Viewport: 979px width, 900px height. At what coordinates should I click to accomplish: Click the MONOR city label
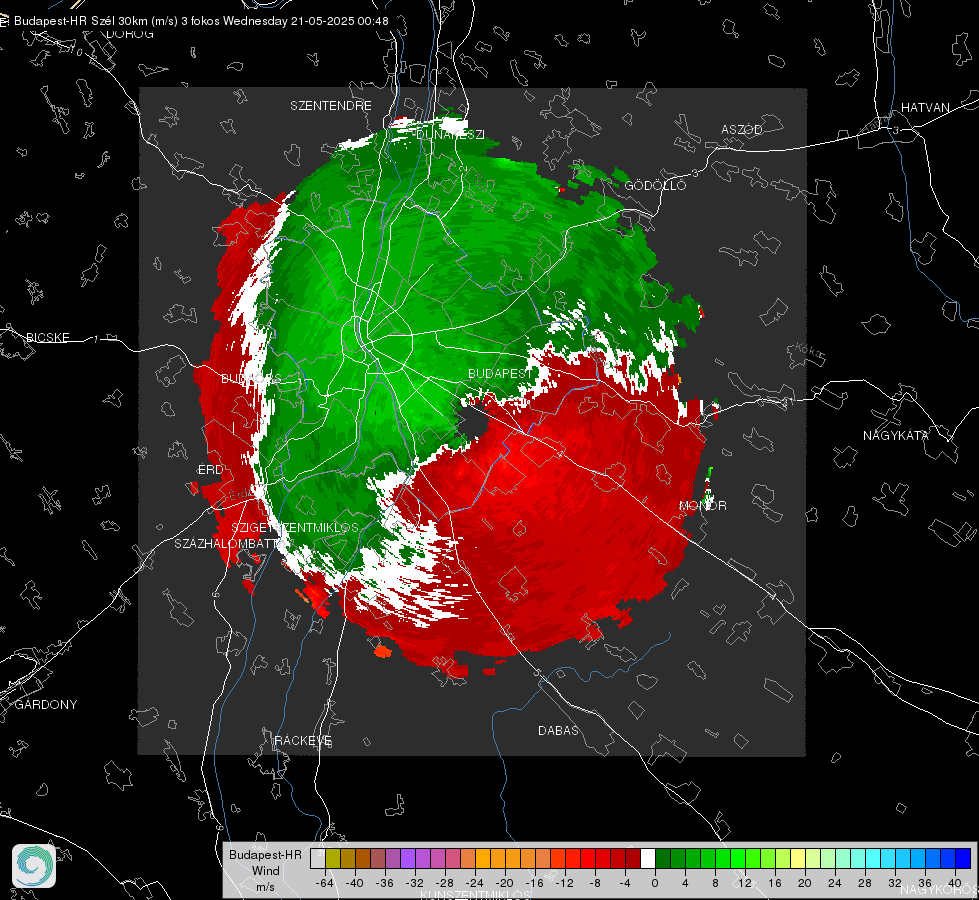(703, 505)
